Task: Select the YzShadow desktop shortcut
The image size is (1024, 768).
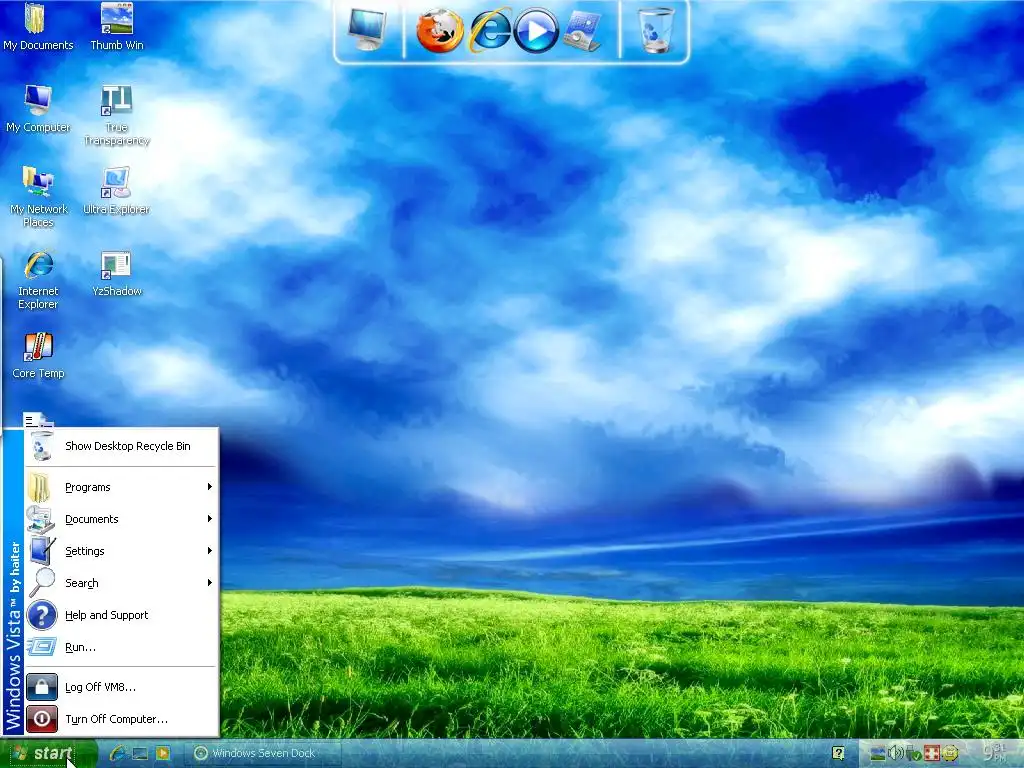Action: pos(116,274)
